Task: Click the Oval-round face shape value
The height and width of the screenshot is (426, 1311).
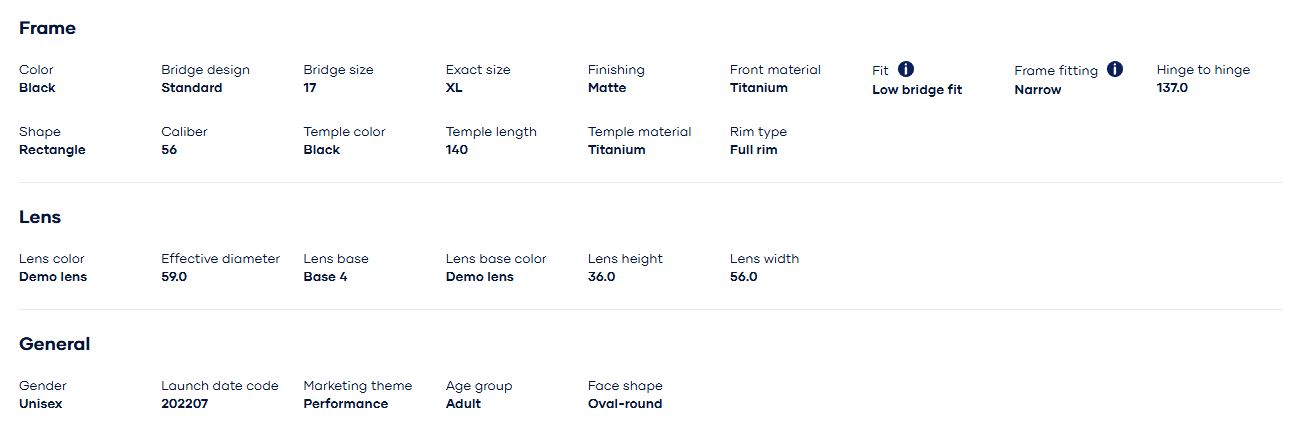Action: click(x=624, y=404)
